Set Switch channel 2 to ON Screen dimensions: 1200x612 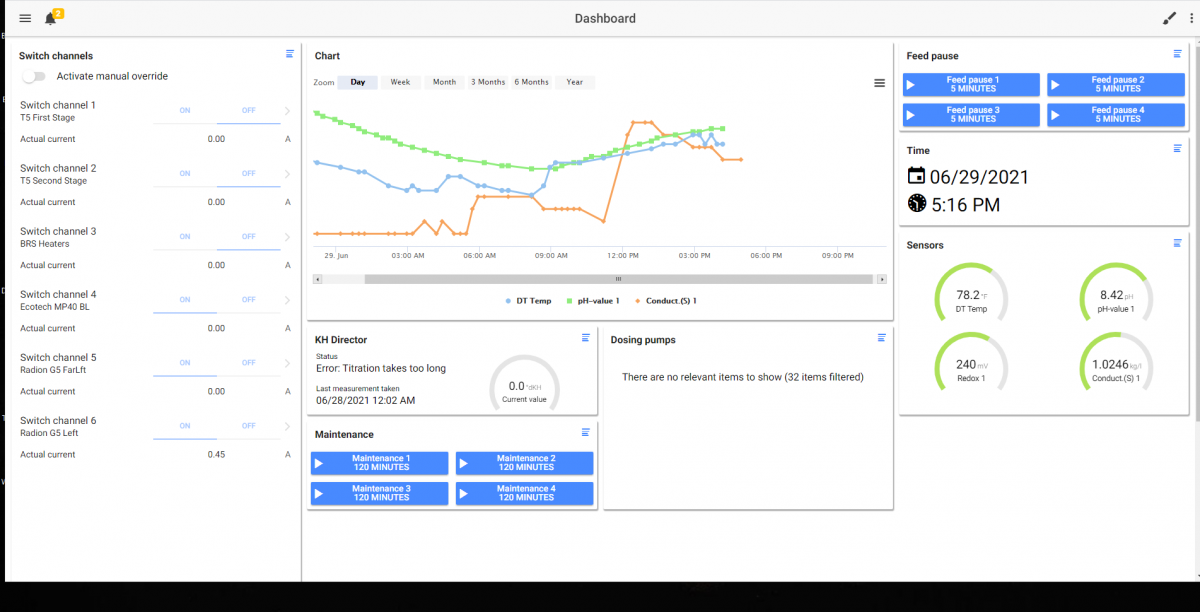point(185,174)
